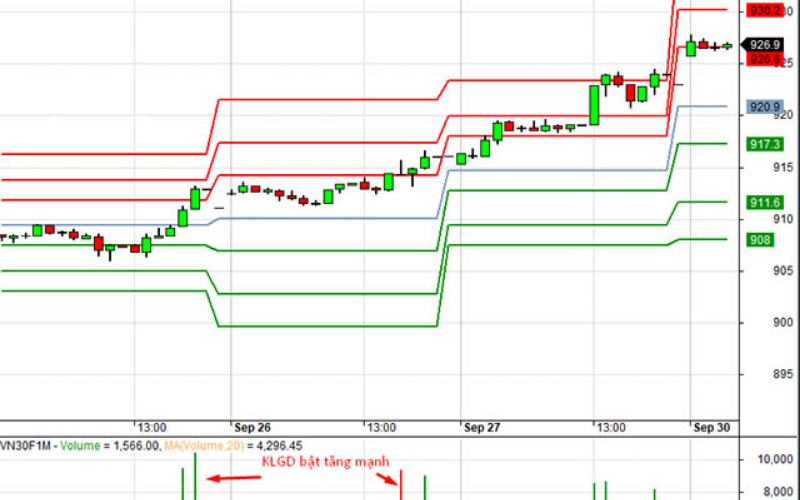Click the red 926.6 resistance label
The height and width of the screenshot is (500, 800).
coord(764,59)
